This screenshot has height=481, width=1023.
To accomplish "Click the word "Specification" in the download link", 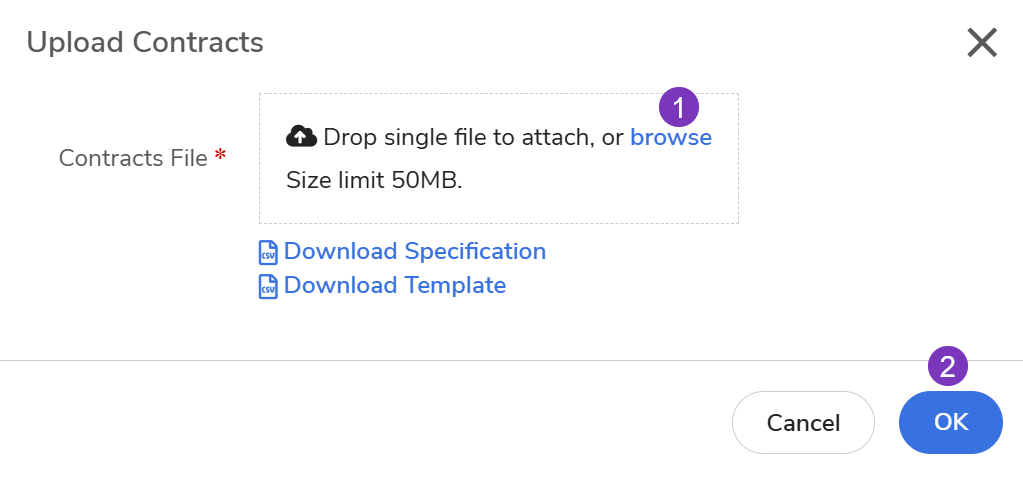I will pos(475,251).
